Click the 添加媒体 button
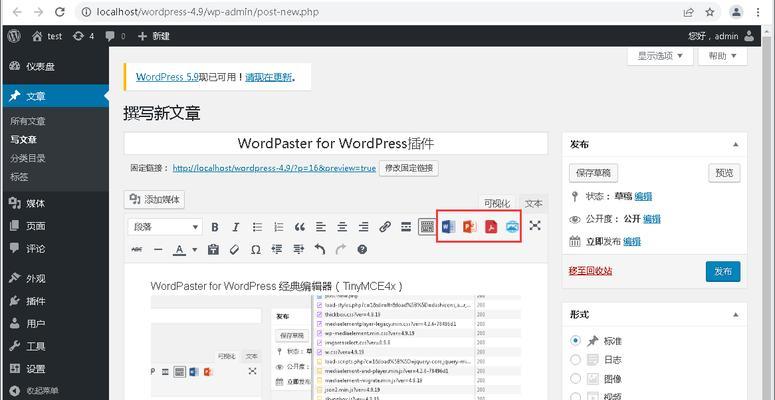775x400 pixels. pyautogui.click(x=154, y=200)
